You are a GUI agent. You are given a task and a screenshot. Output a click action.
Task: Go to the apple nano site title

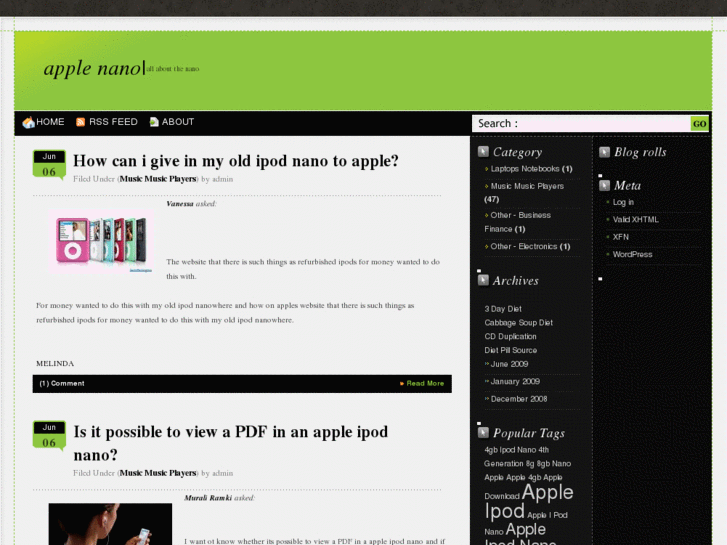click(92, 69)
